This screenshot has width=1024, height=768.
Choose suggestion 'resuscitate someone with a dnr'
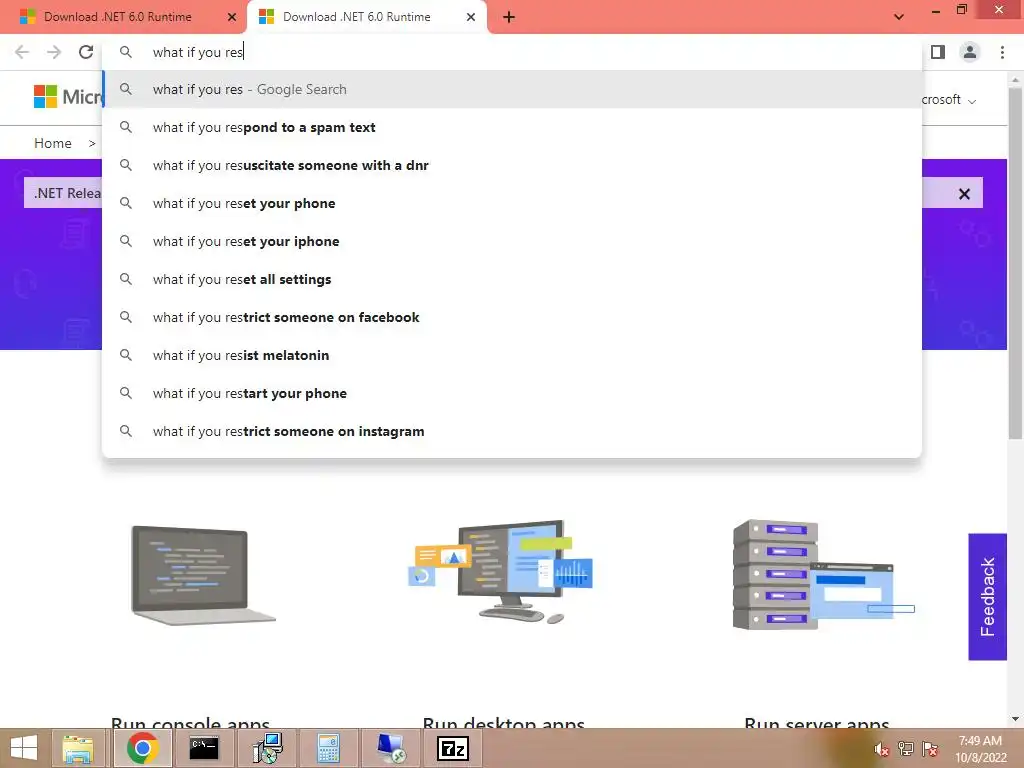coord(513,165)
